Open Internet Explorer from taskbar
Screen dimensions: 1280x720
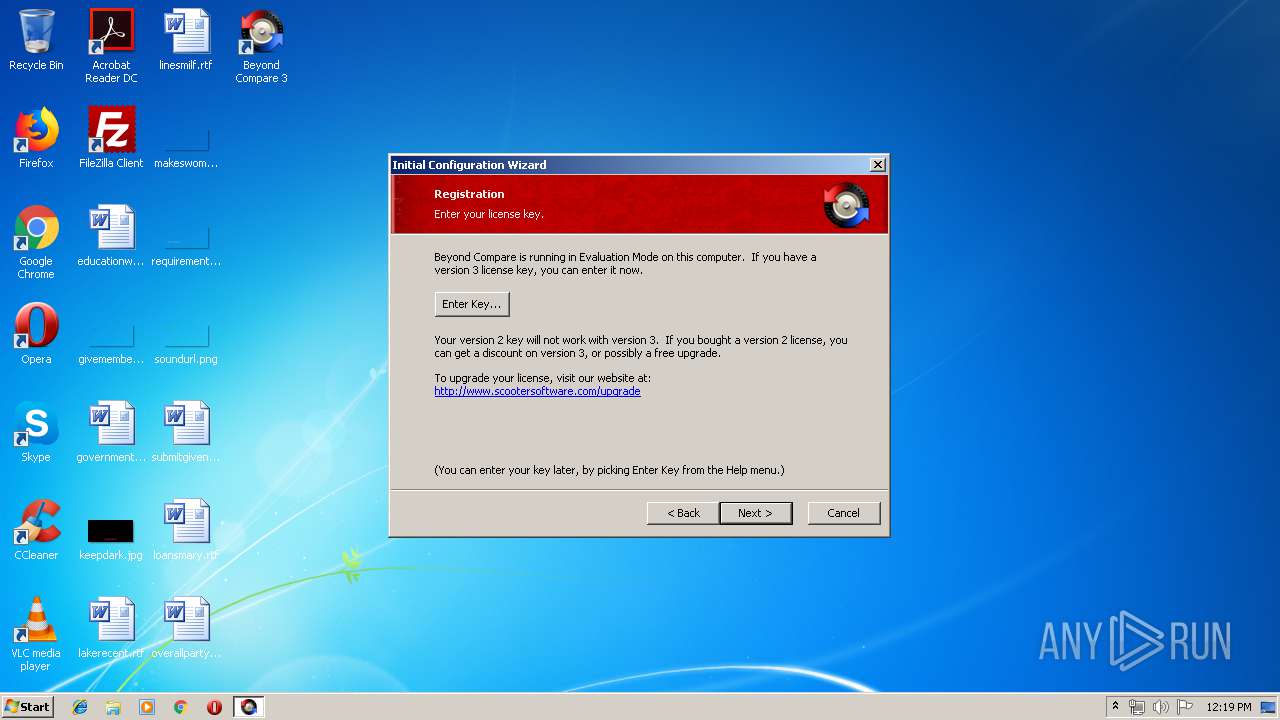(x=80, y=707)
